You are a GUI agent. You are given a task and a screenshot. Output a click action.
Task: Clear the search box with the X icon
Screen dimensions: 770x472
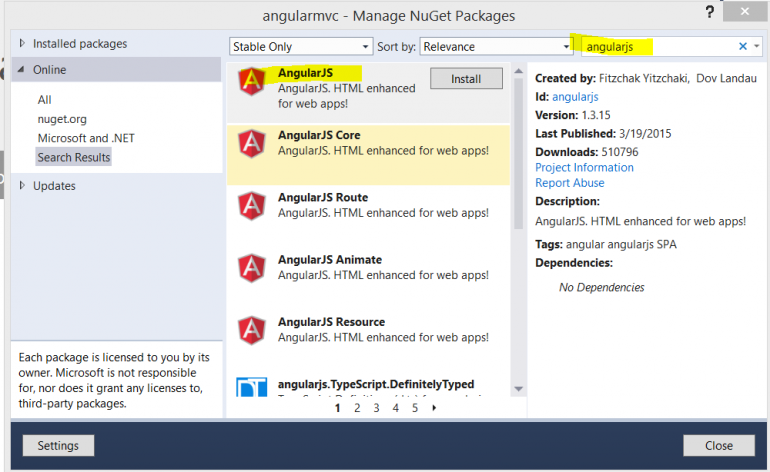point(743,47)
